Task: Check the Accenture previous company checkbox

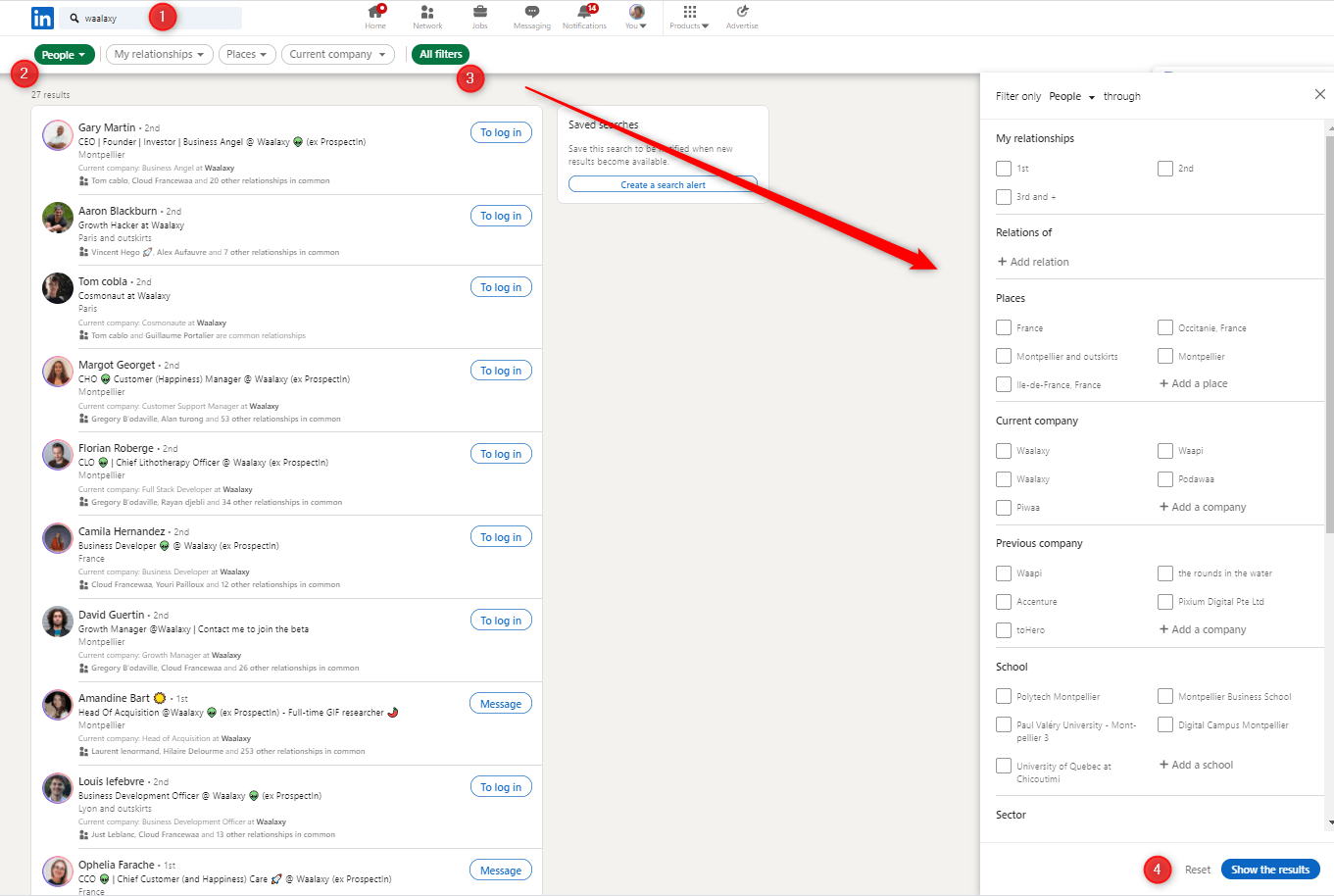Action: point(1004,602)
